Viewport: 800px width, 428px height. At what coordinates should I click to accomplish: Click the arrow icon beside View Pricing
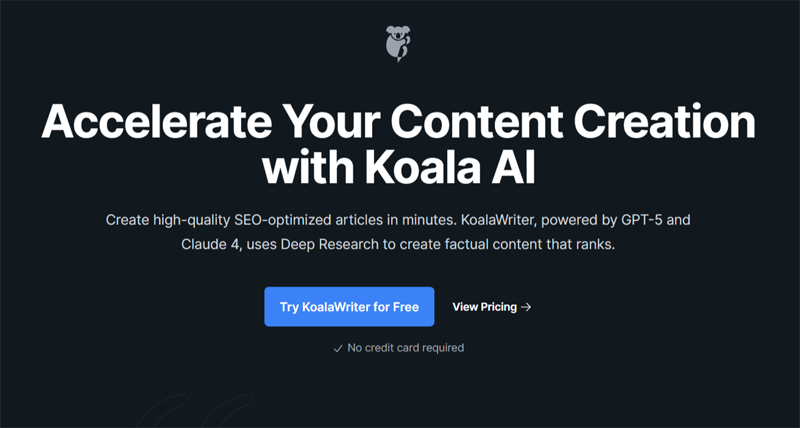point(526,307)
